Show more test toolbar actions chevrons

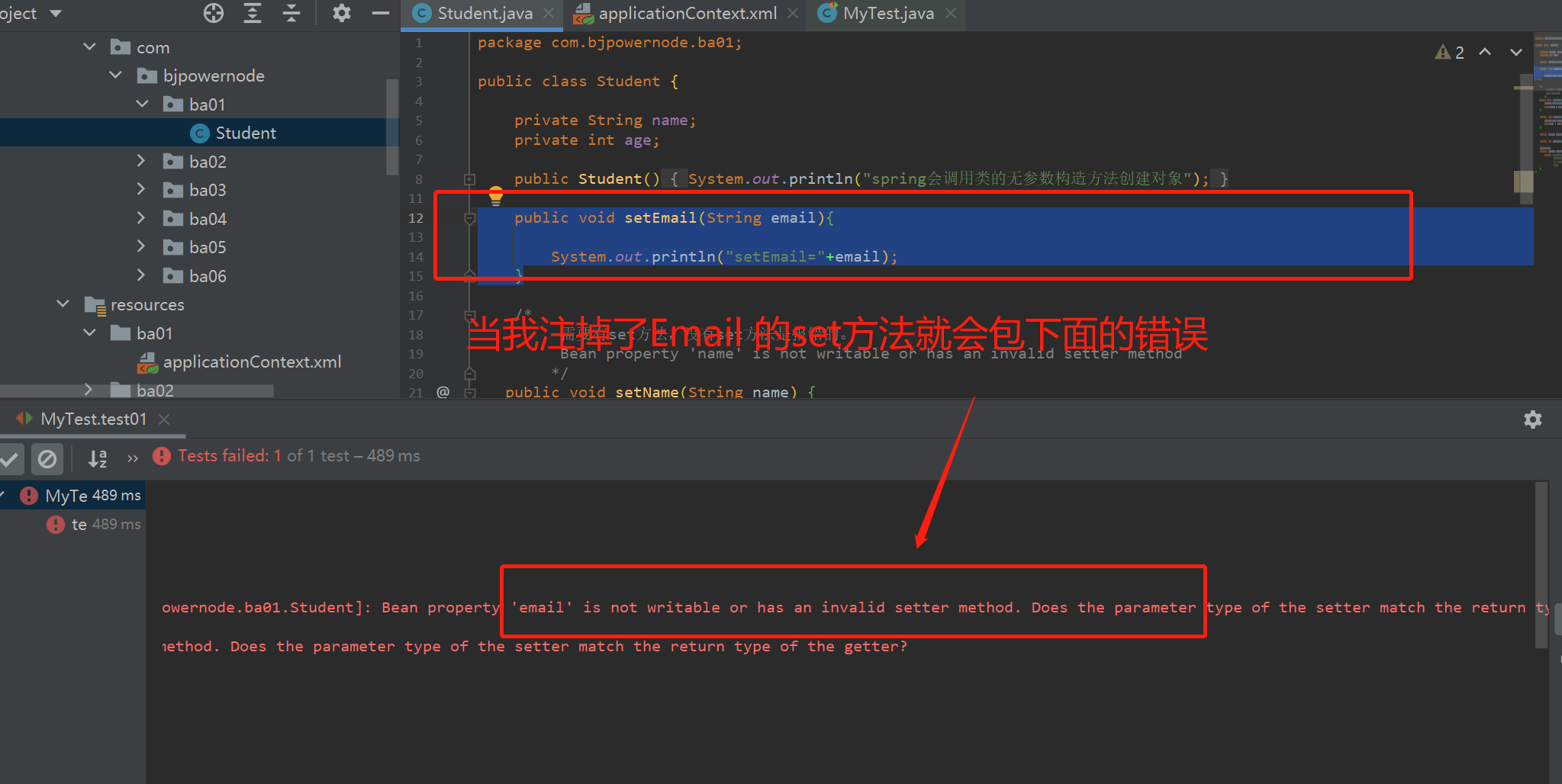133,458
